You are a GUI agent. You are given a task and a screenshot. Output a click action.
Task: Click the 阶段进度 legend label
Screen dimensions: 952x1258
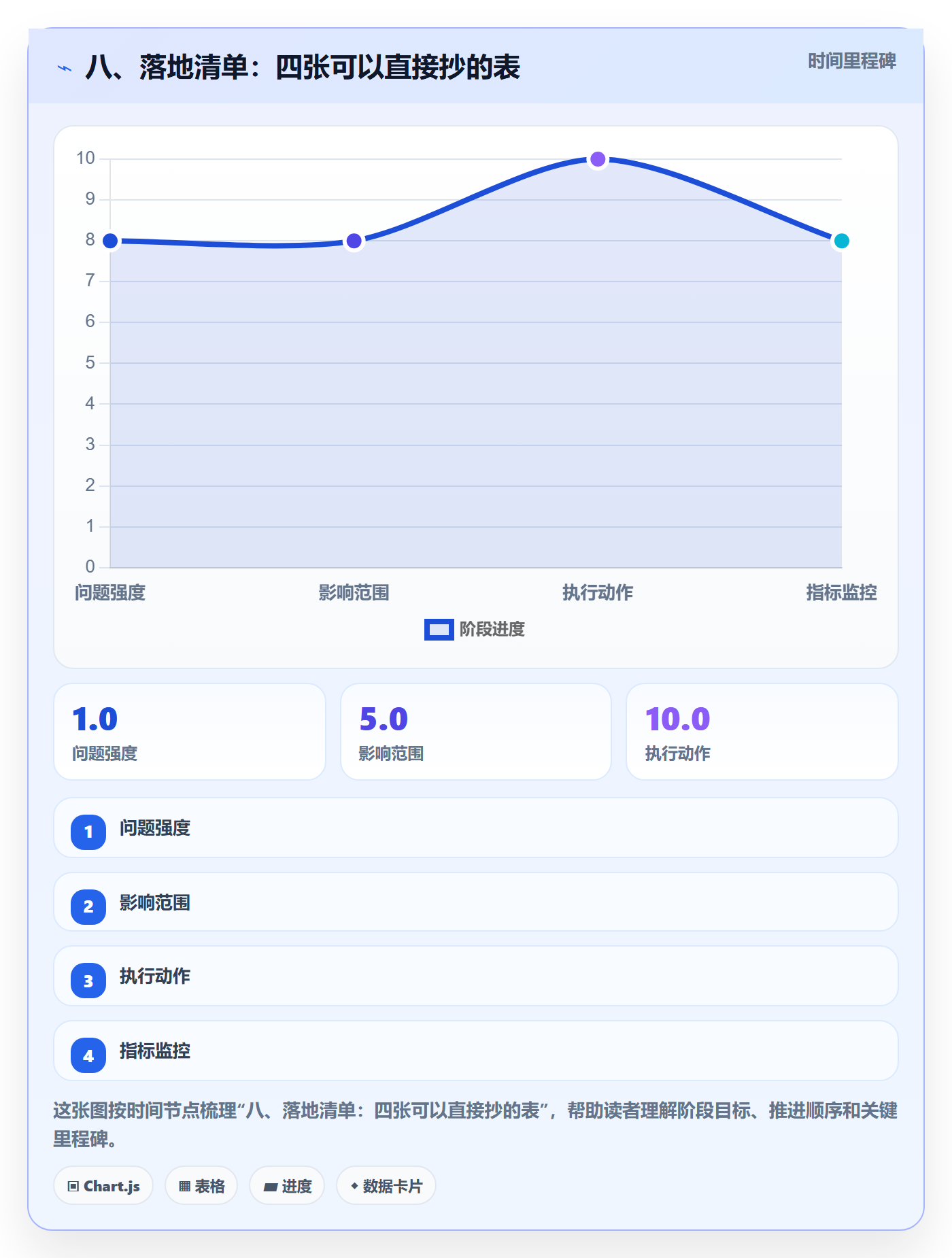pos(492,630)
